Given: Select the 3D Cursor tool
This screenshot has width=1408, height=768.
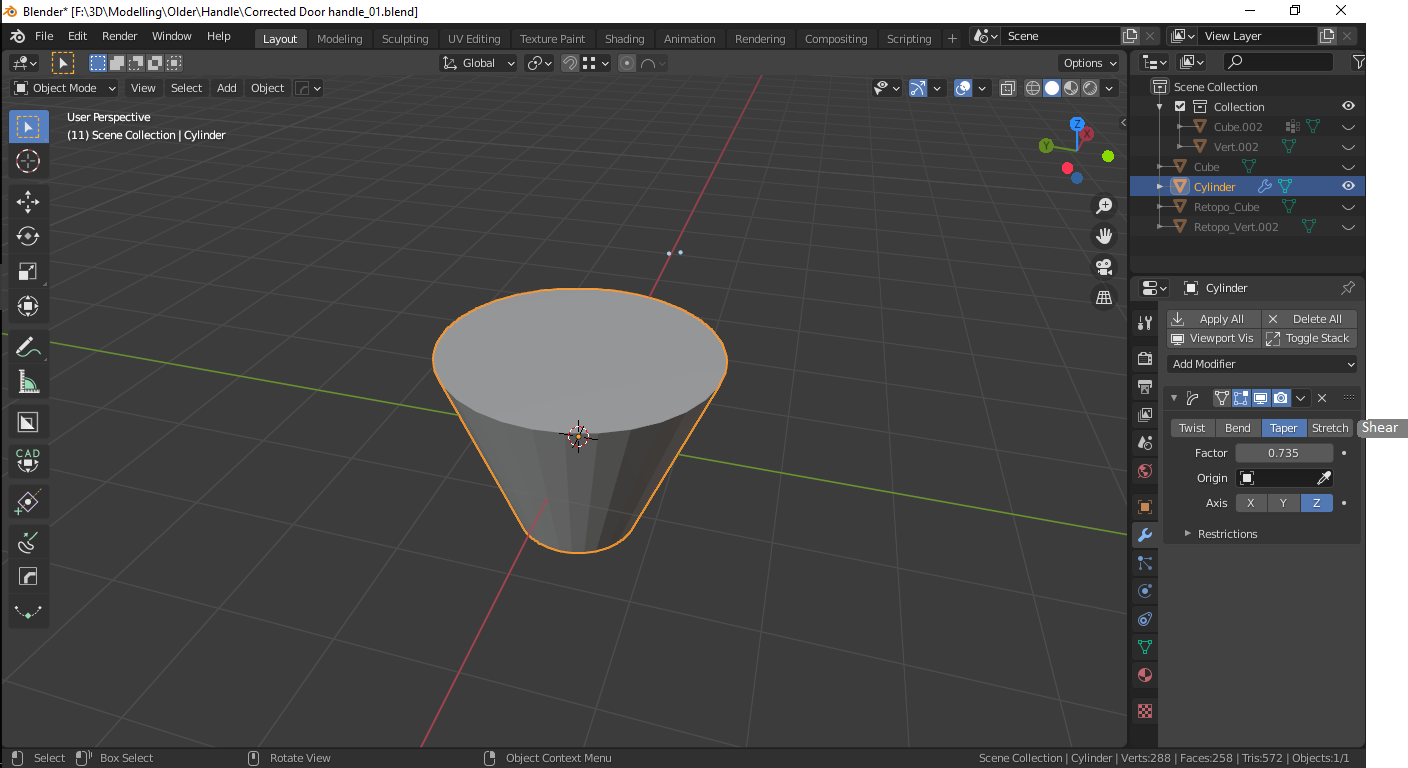Looking at the screenshot, I should tap(28, 161).
